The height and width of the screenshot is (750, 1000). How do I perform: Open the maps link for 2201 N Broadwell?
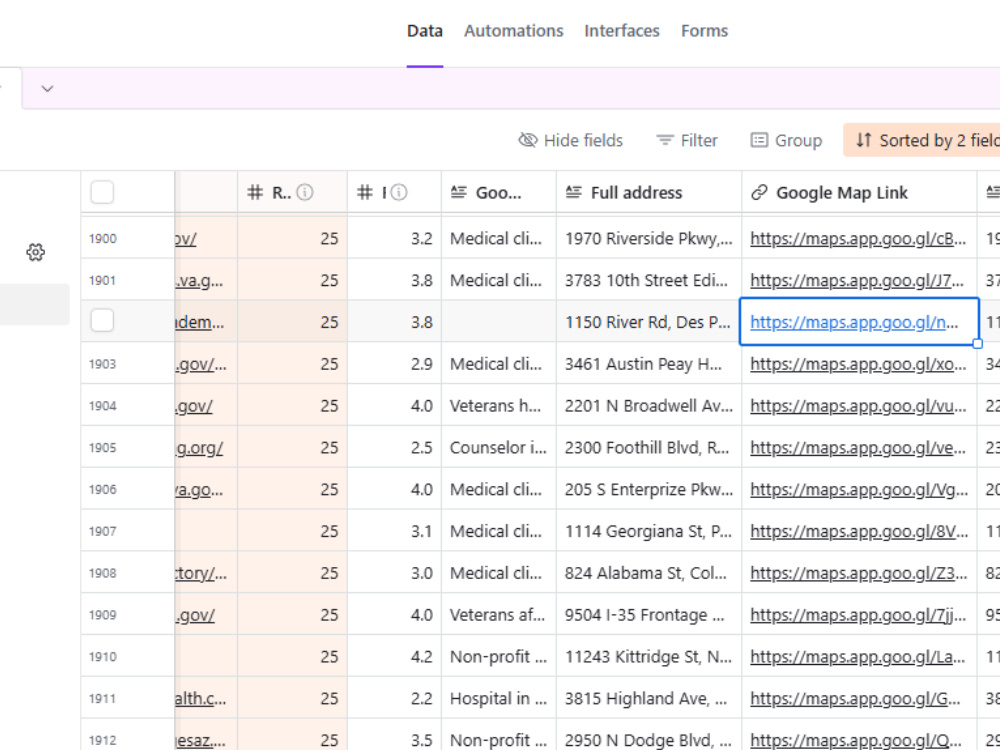858,406
